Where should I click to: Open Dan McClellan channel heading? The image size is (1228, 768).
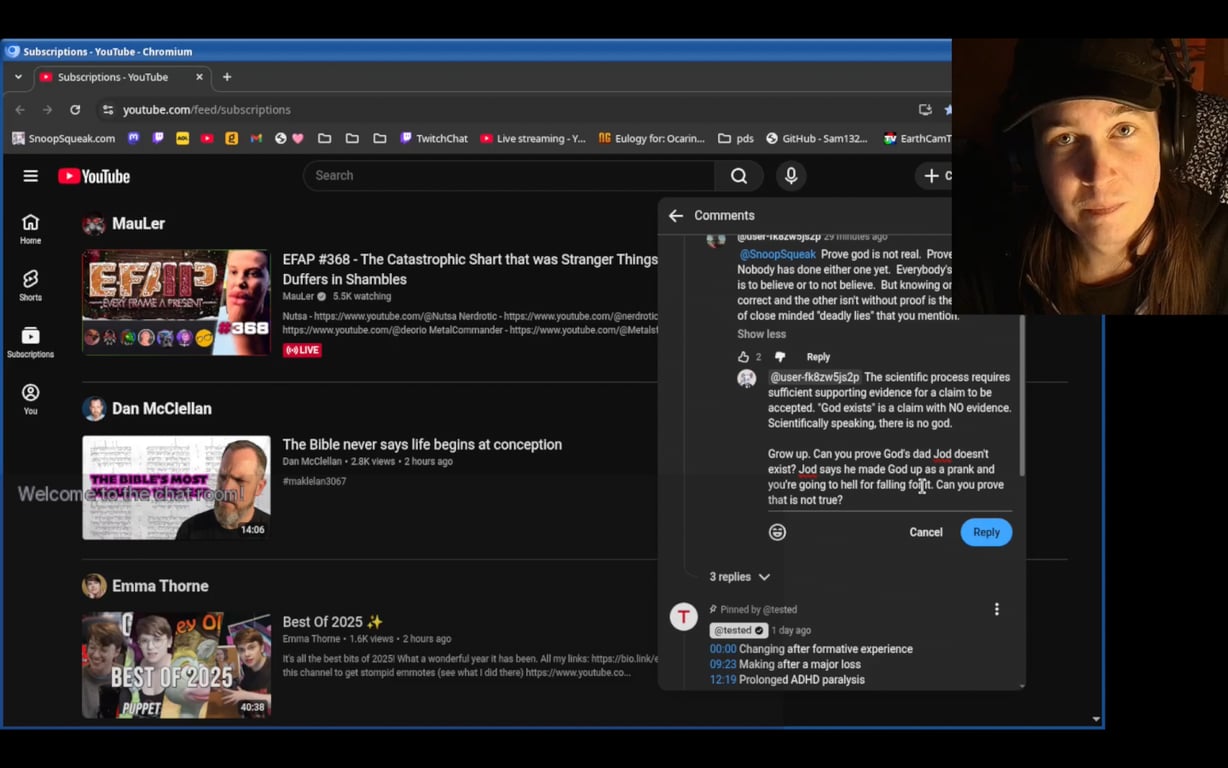pyautogui.click(x=162, y=409)
